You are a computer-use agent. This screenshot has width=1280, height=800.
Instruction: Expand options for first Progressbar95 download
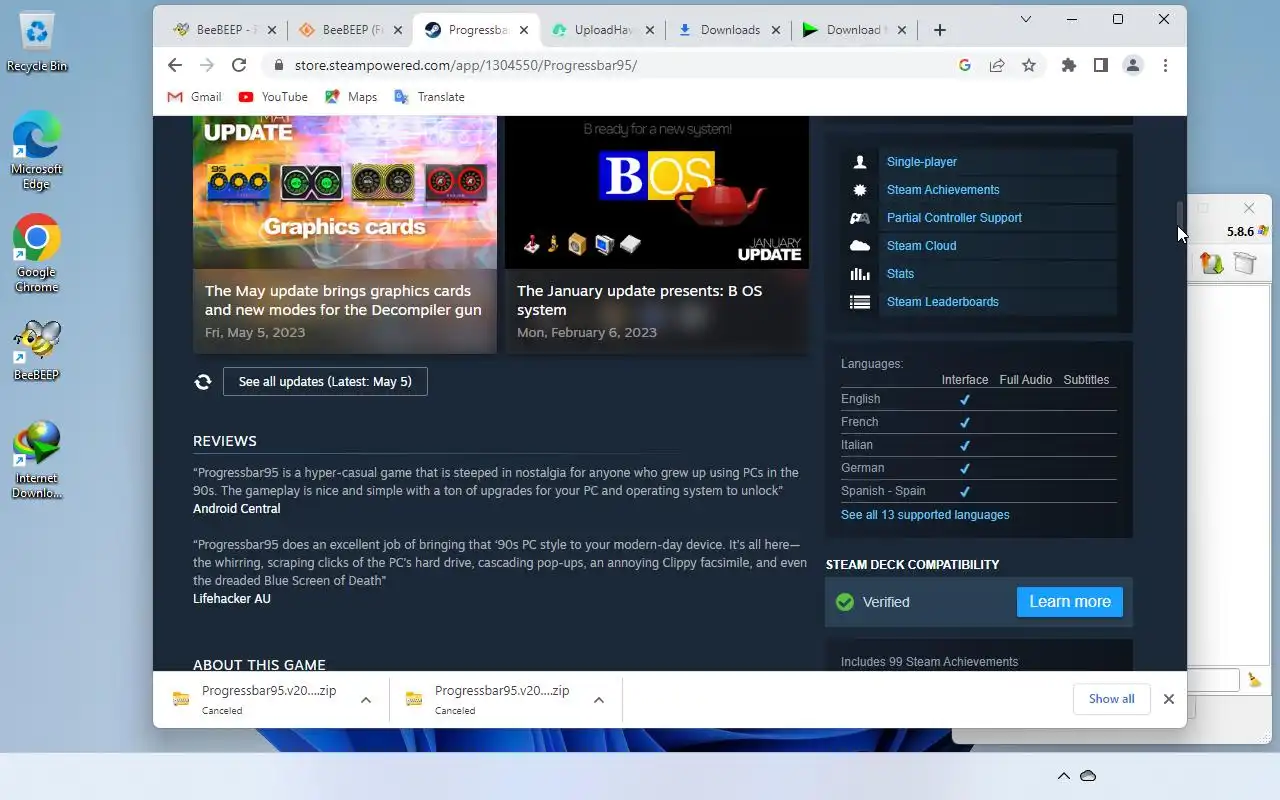[x=366, y=700]
